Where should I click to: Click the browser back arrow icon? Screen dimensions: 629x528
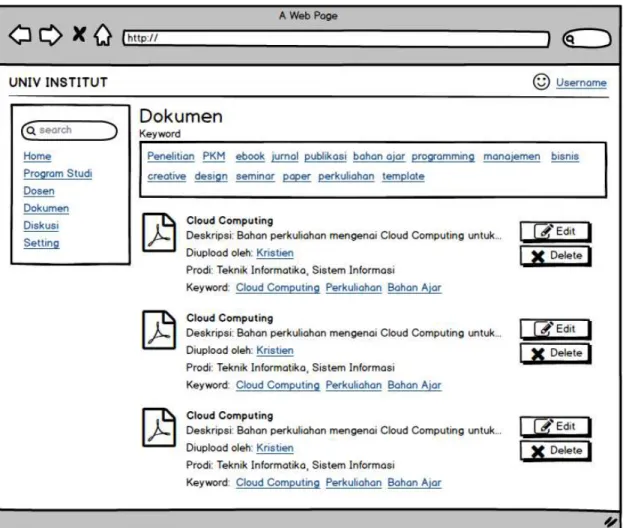[x=20, y=35]
